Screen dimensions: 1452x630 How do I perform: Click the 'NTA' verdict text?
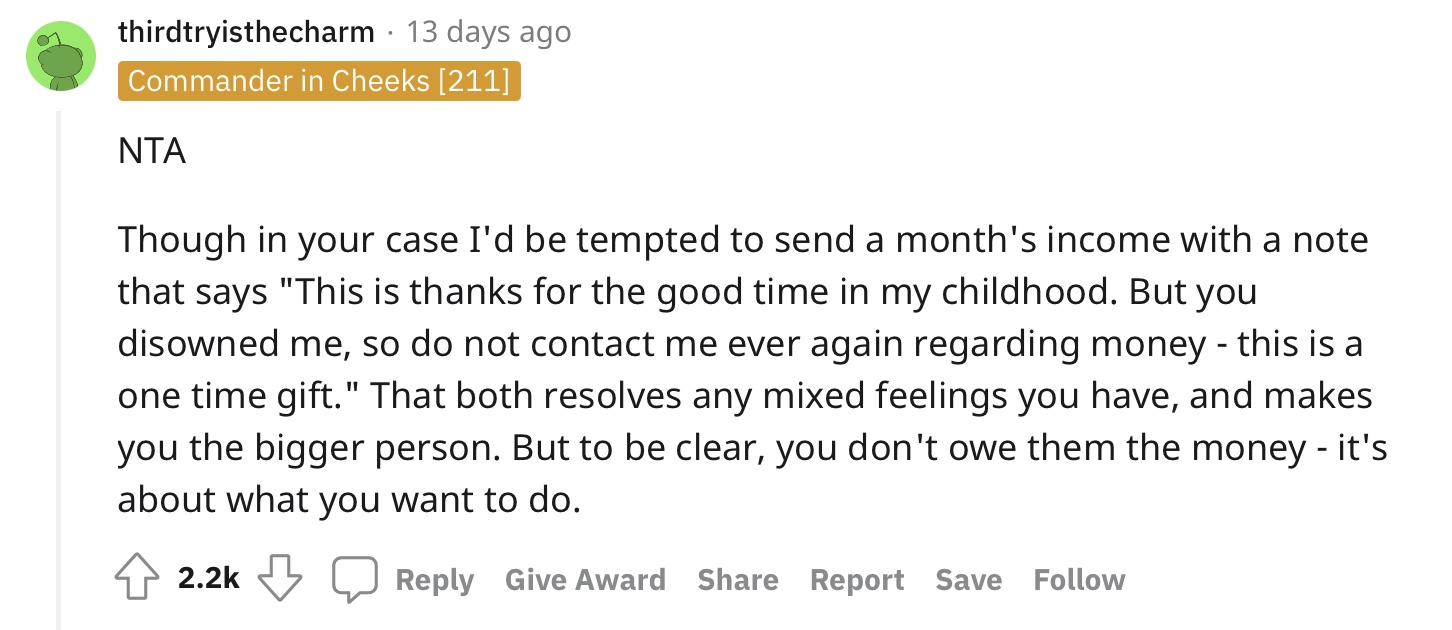152,153
